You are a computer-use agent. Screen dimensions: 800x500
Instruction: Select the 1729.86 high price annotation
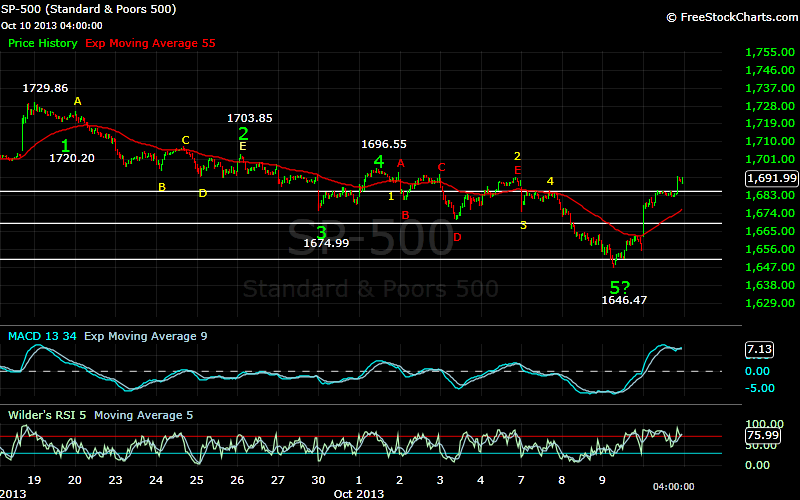click(x=45, y=88)
